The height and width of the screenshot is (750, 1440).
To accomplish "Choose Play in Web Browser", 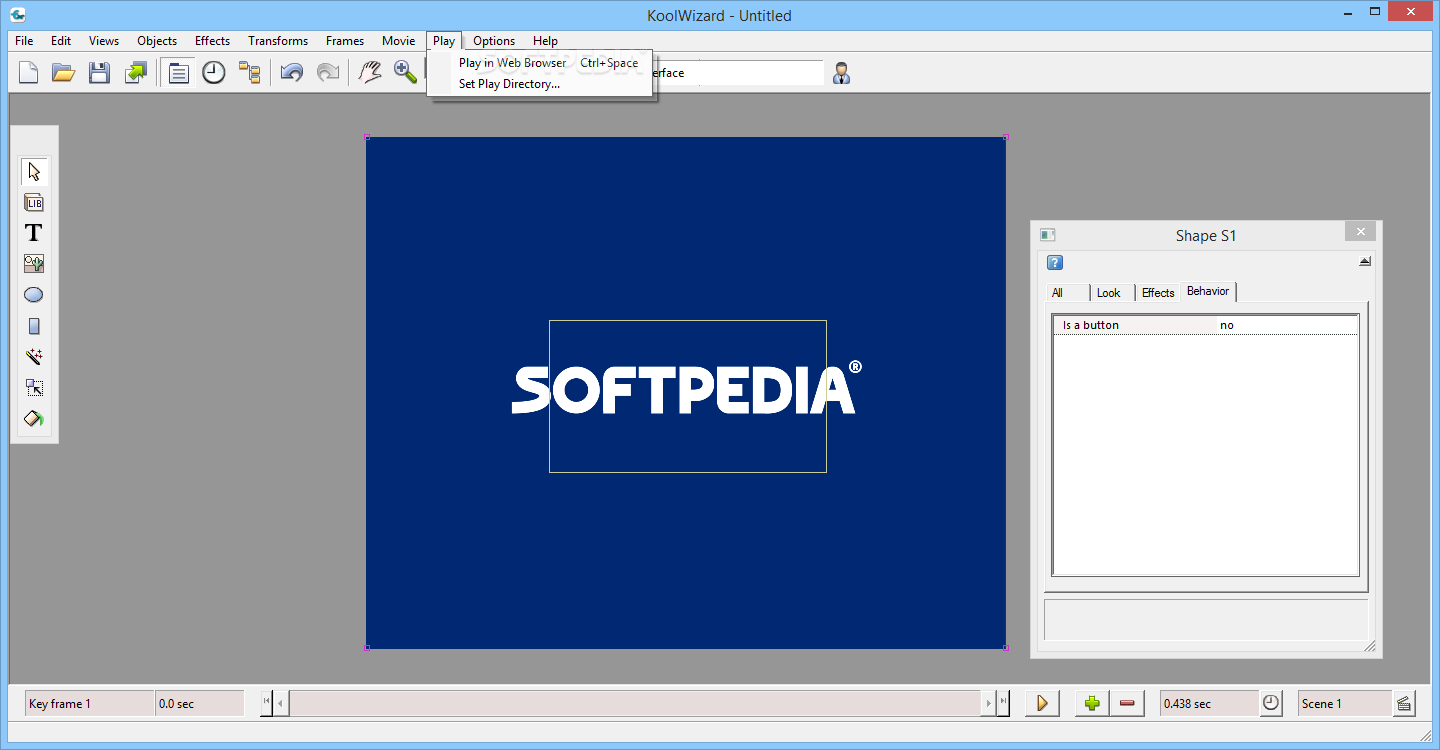I will 540,62.
